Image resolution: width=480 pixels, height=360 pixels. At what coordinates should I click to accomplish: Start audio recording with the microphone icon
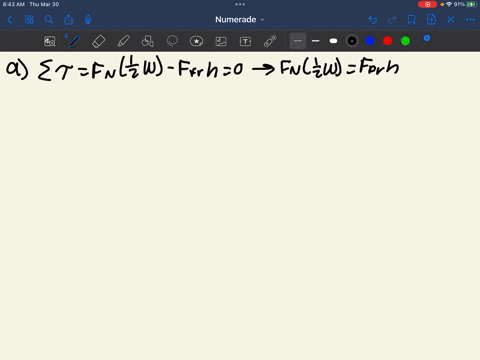tap(88, 20)
